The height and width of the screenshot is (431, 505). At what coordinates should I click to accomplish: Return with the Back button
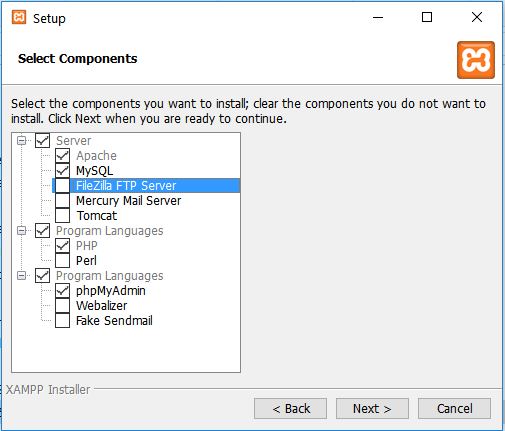pyautogui.click(x=290, y=408)
